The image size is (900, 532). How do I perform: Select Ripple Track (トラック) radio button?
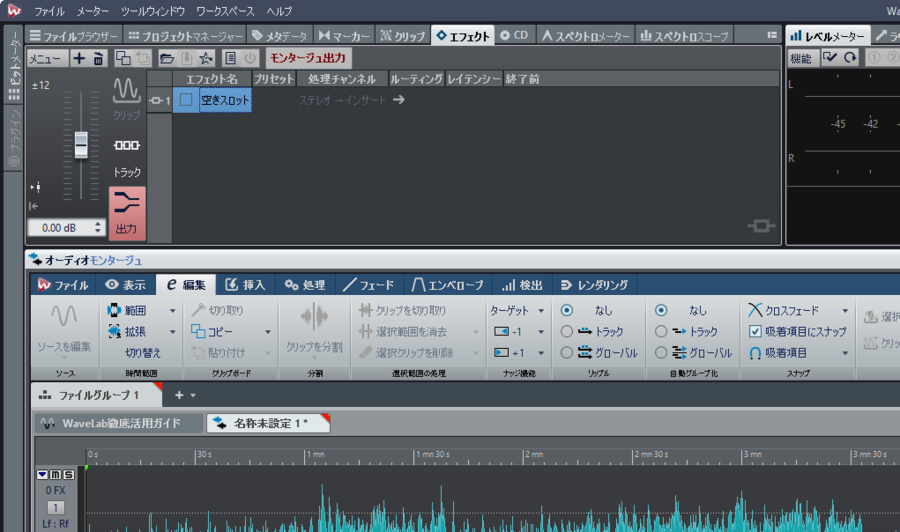[x=567, y=332]
